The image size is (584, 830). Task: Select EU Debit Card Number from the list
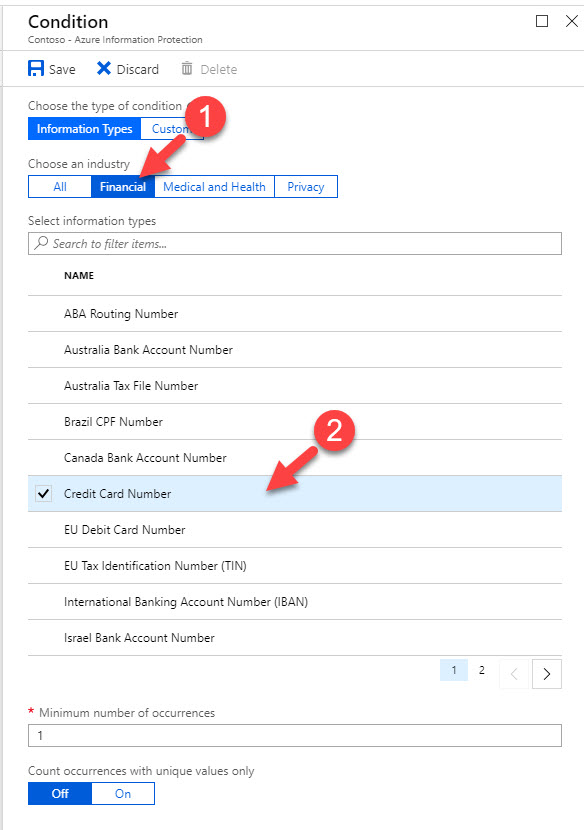[x=125, y=529]
